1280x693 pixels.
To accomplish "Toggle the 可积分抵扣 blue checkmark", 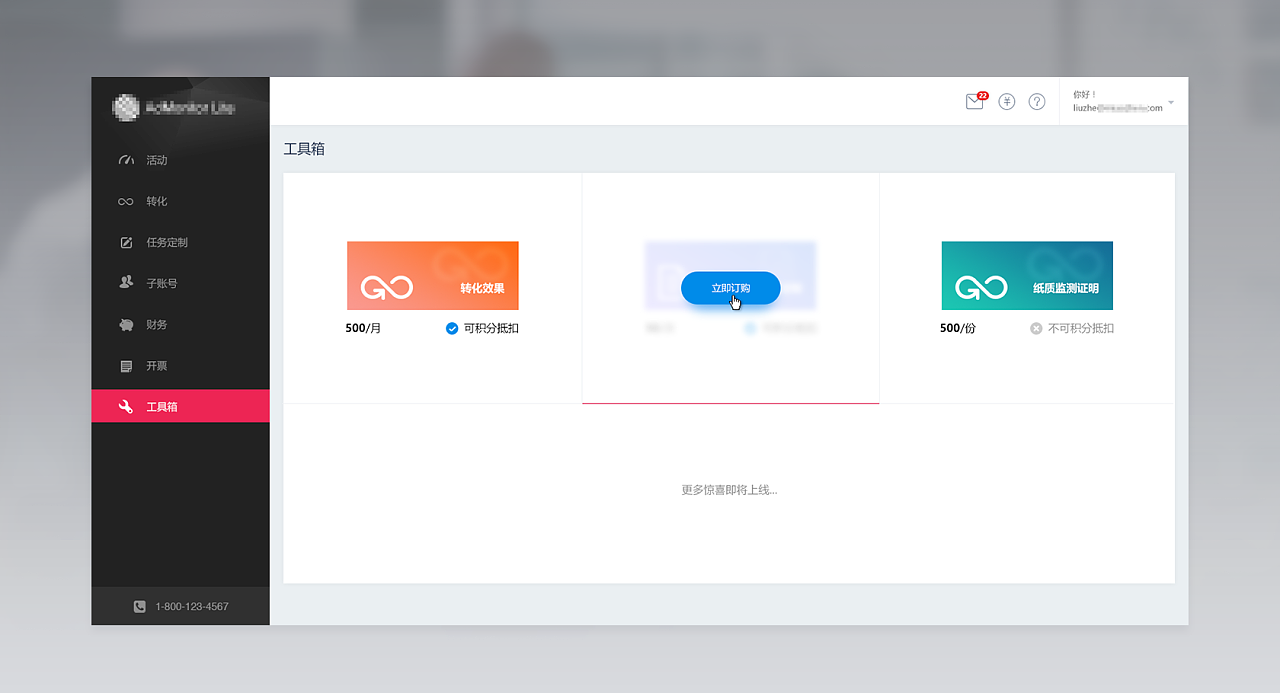I will [x=452, y=328].
